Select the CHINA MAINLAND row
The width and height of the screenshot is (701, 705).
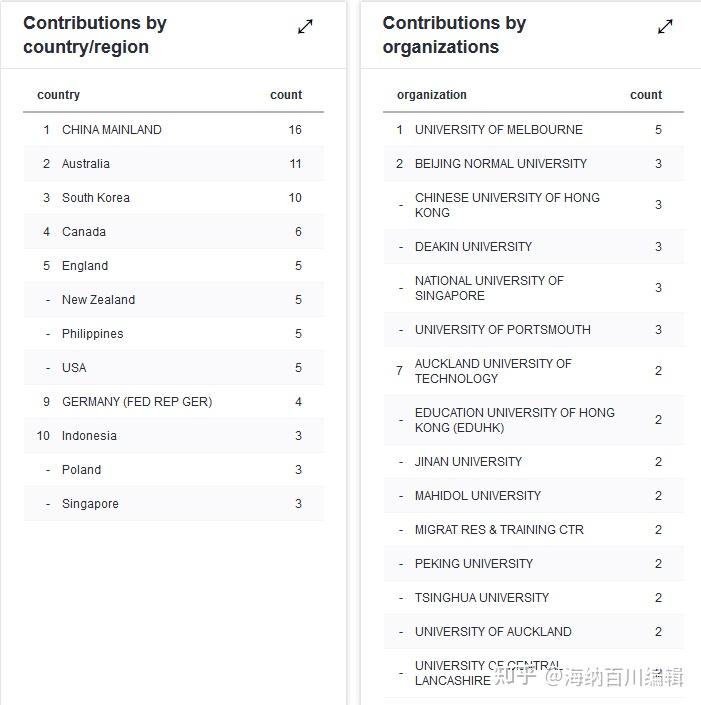click(111, 130)
